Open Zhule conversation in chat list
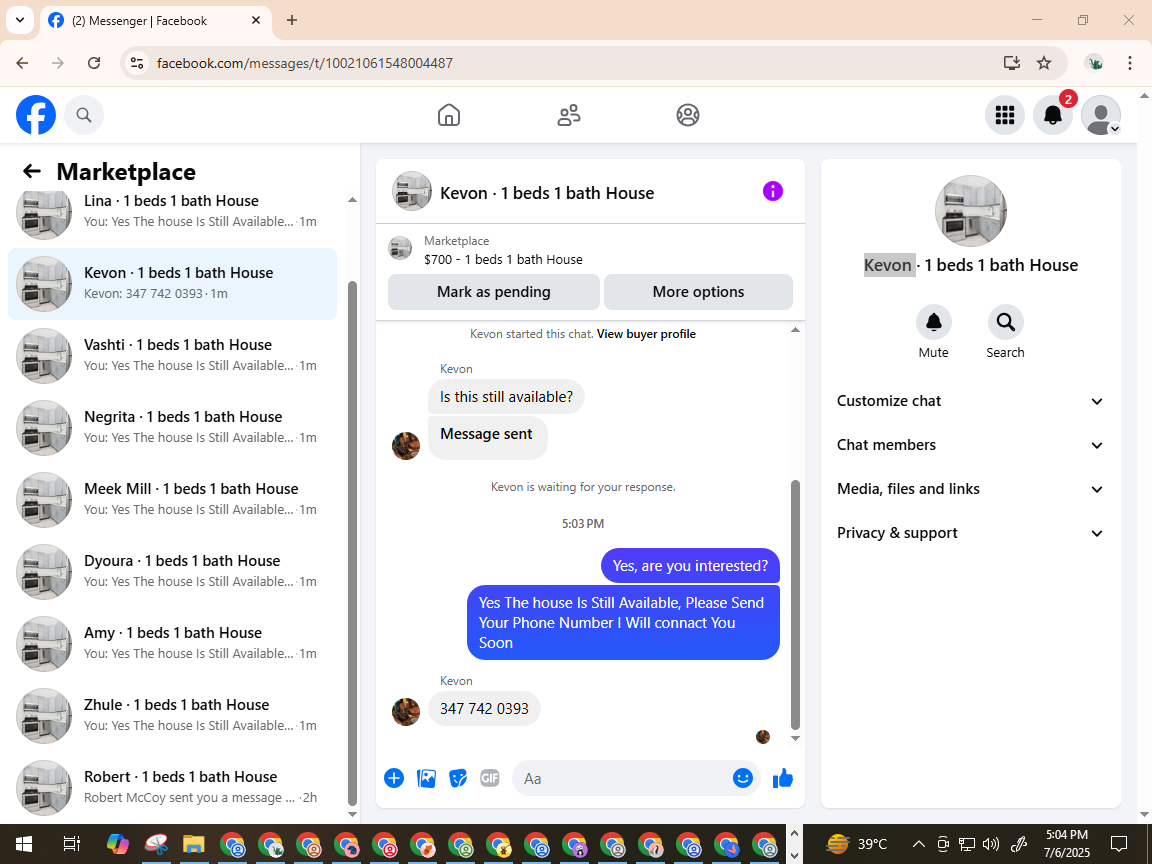1152x864 pixels. tap(173, 716)
